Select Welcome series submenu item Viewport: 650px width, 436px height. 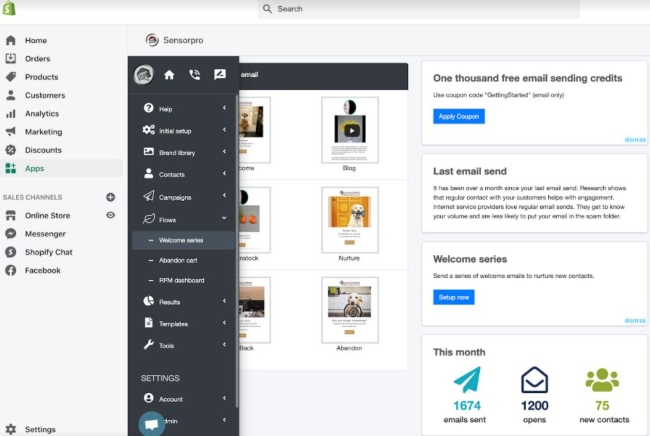point(183,240)
